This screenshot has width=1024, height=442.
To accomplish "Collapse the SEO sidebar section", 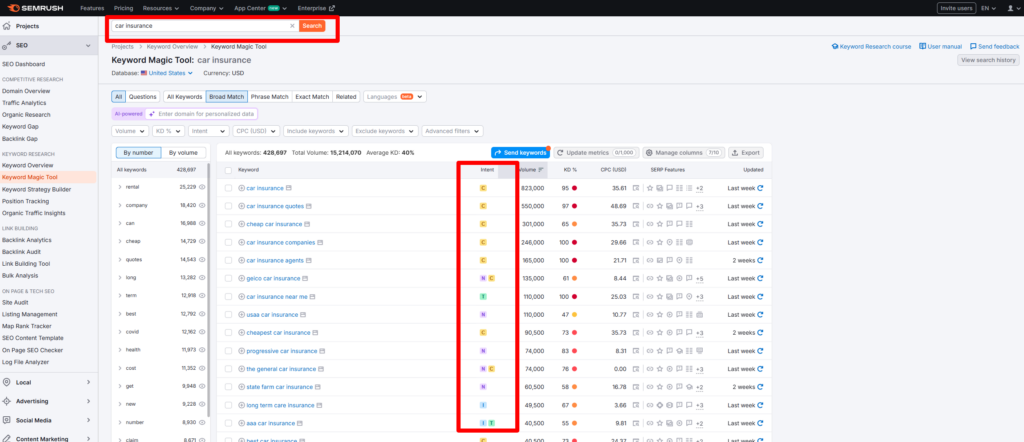I will [x=88, y=46].
